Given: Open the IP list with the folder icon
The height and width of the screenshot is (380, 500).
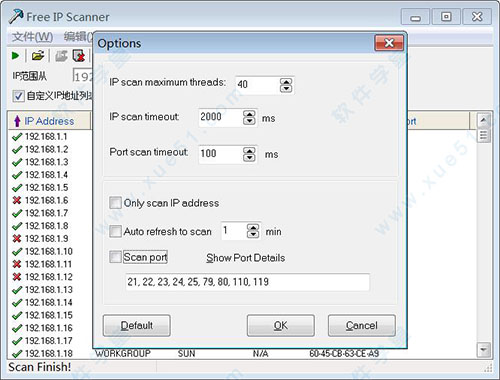Looking at the screenshot, I should 38,56.
